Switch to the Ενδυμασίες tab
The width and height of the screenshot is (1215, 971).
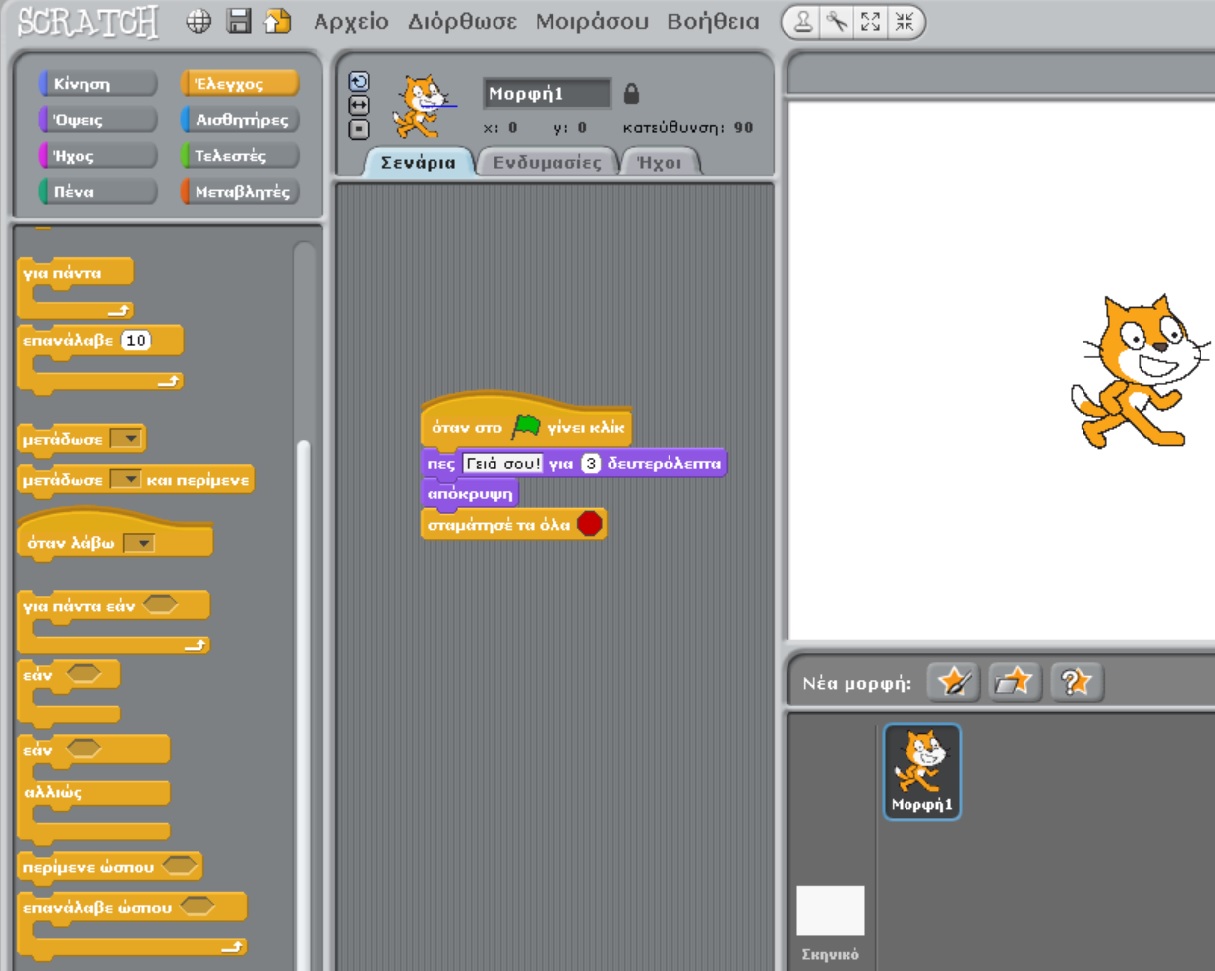548,162
